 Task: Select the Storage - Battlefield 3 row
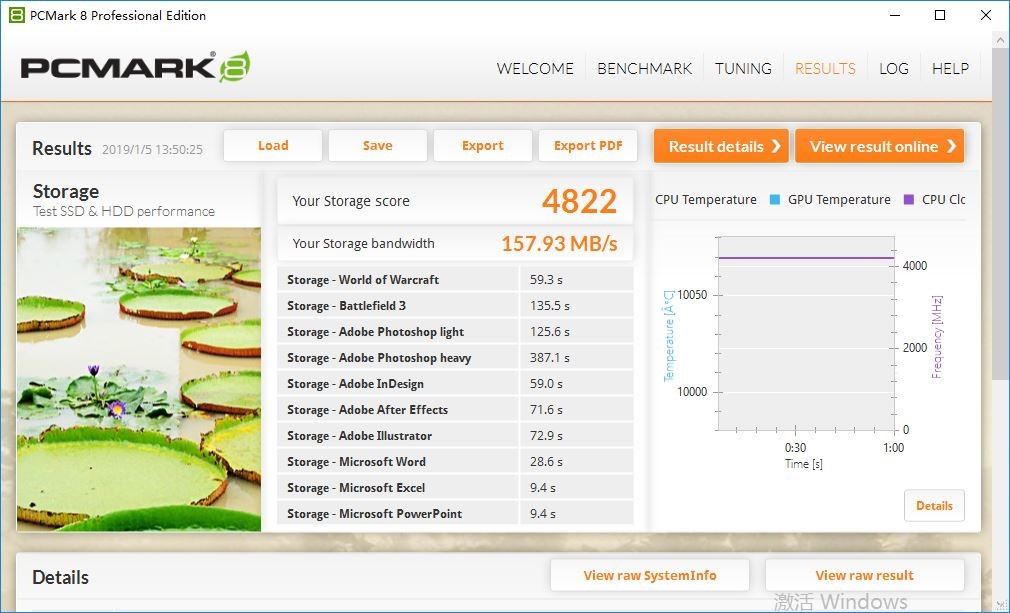tap(455, 305)
